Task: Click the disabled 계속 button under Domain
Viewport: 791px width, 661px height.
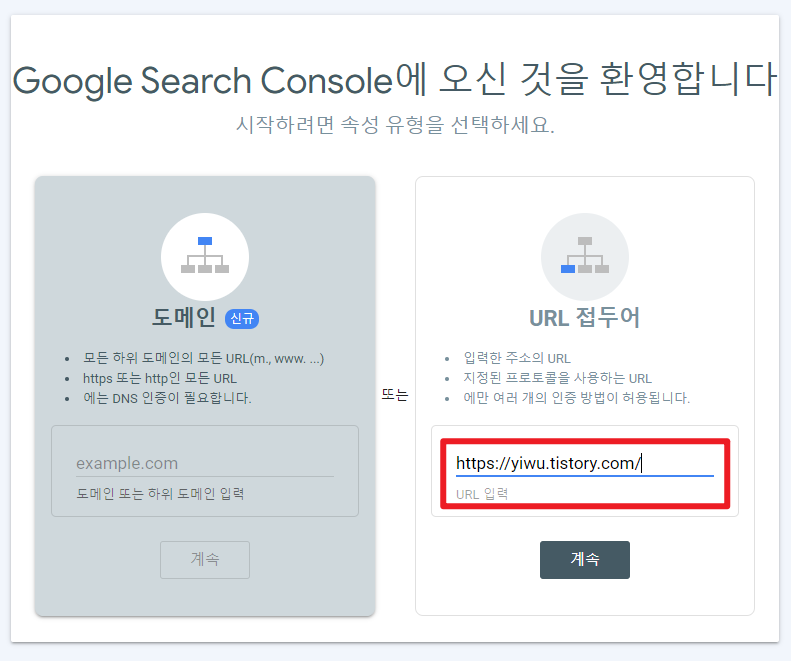Action: tap(205, 560)
